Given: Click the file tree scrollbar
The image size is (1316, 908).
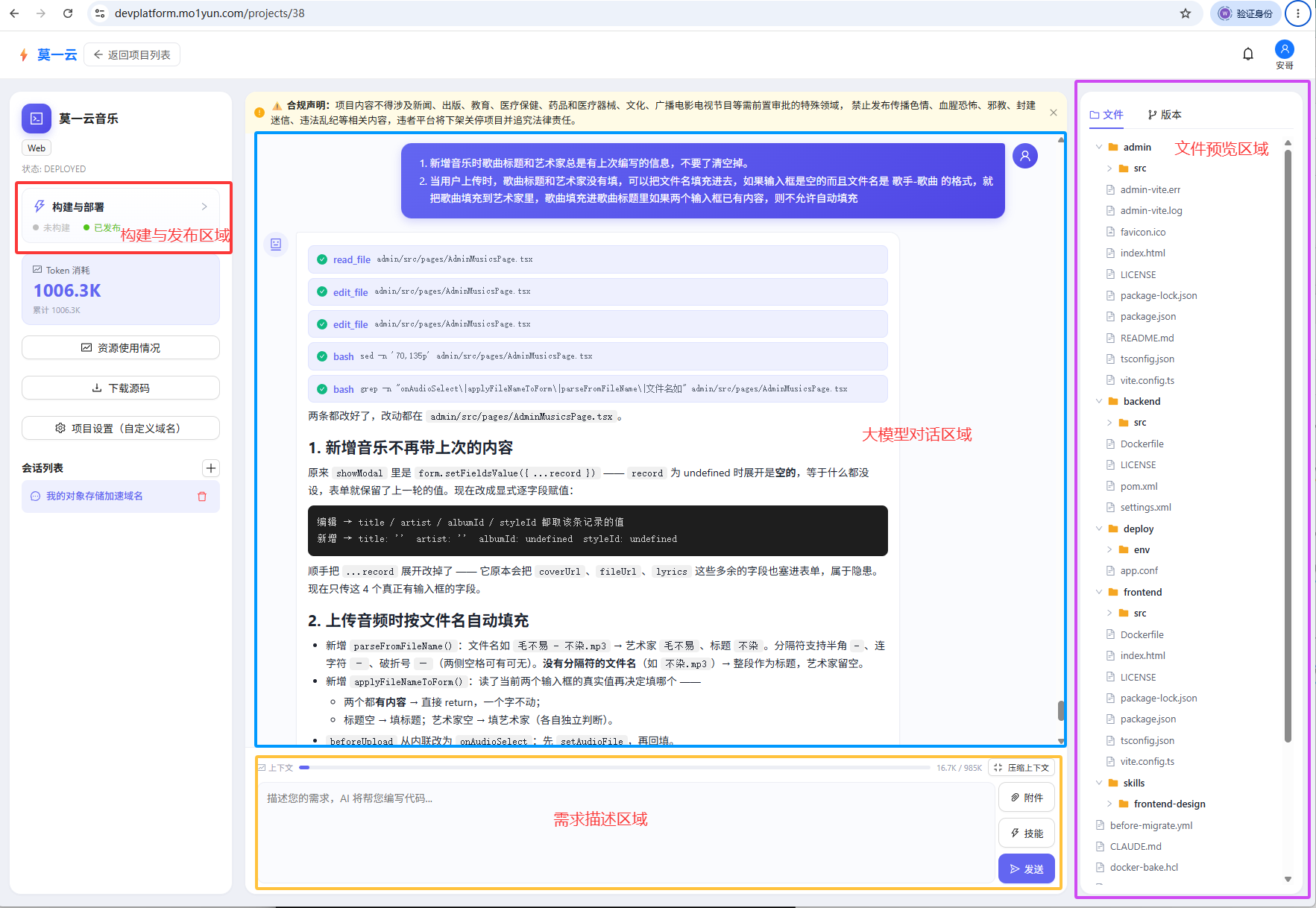Looking at the screenshot, I should 1288,446.
